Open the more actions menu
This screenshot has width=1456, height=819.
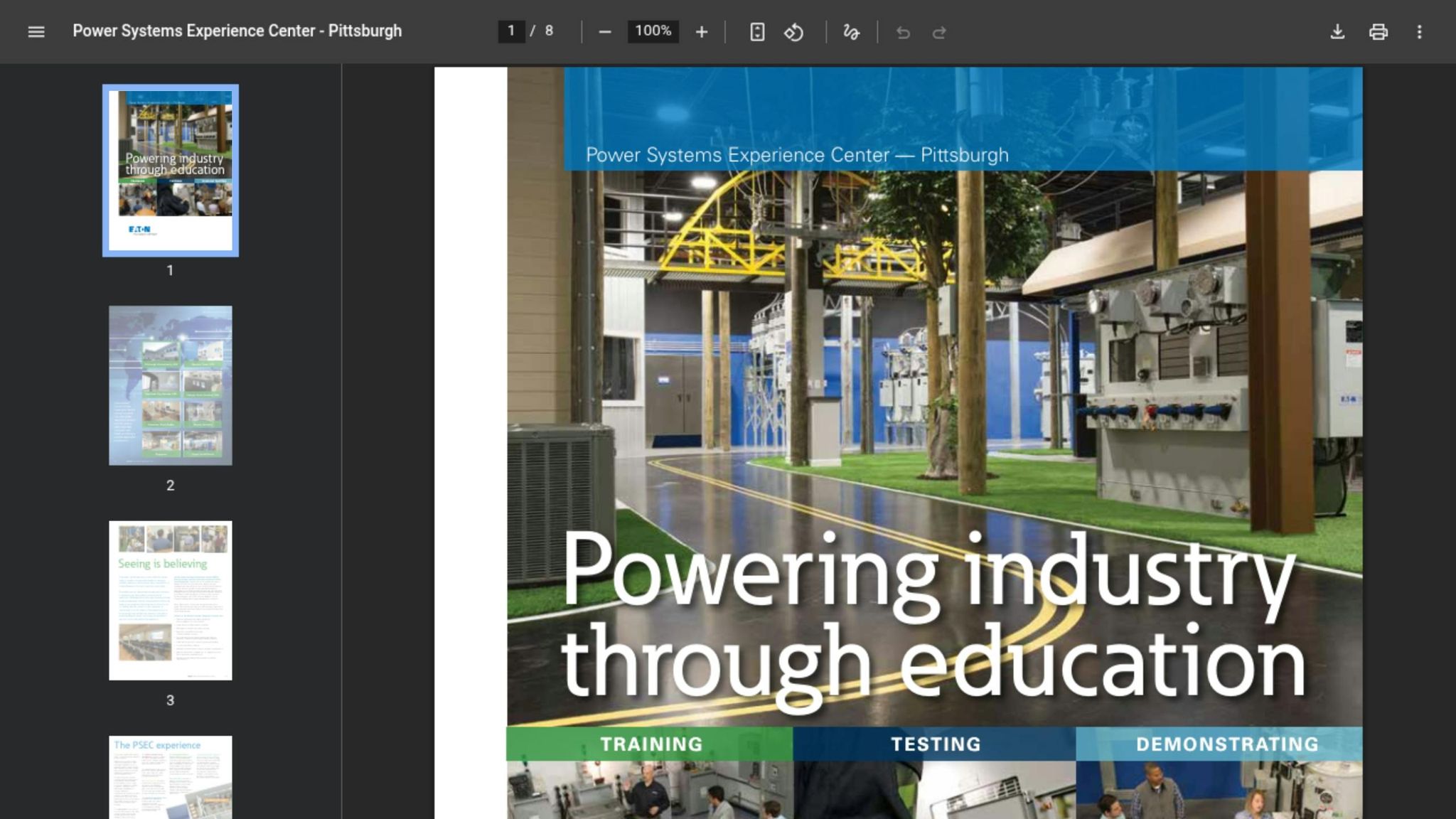pos(1420,32)
